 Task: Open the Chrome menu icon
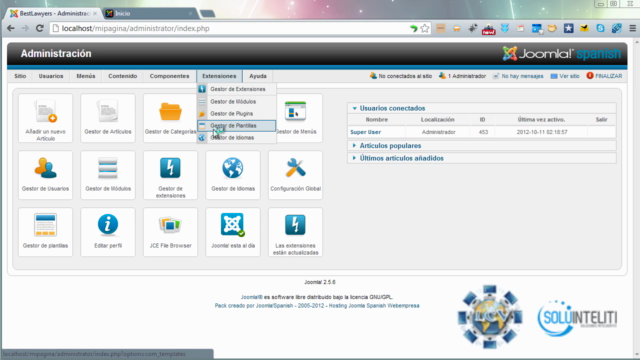[632, 29]
